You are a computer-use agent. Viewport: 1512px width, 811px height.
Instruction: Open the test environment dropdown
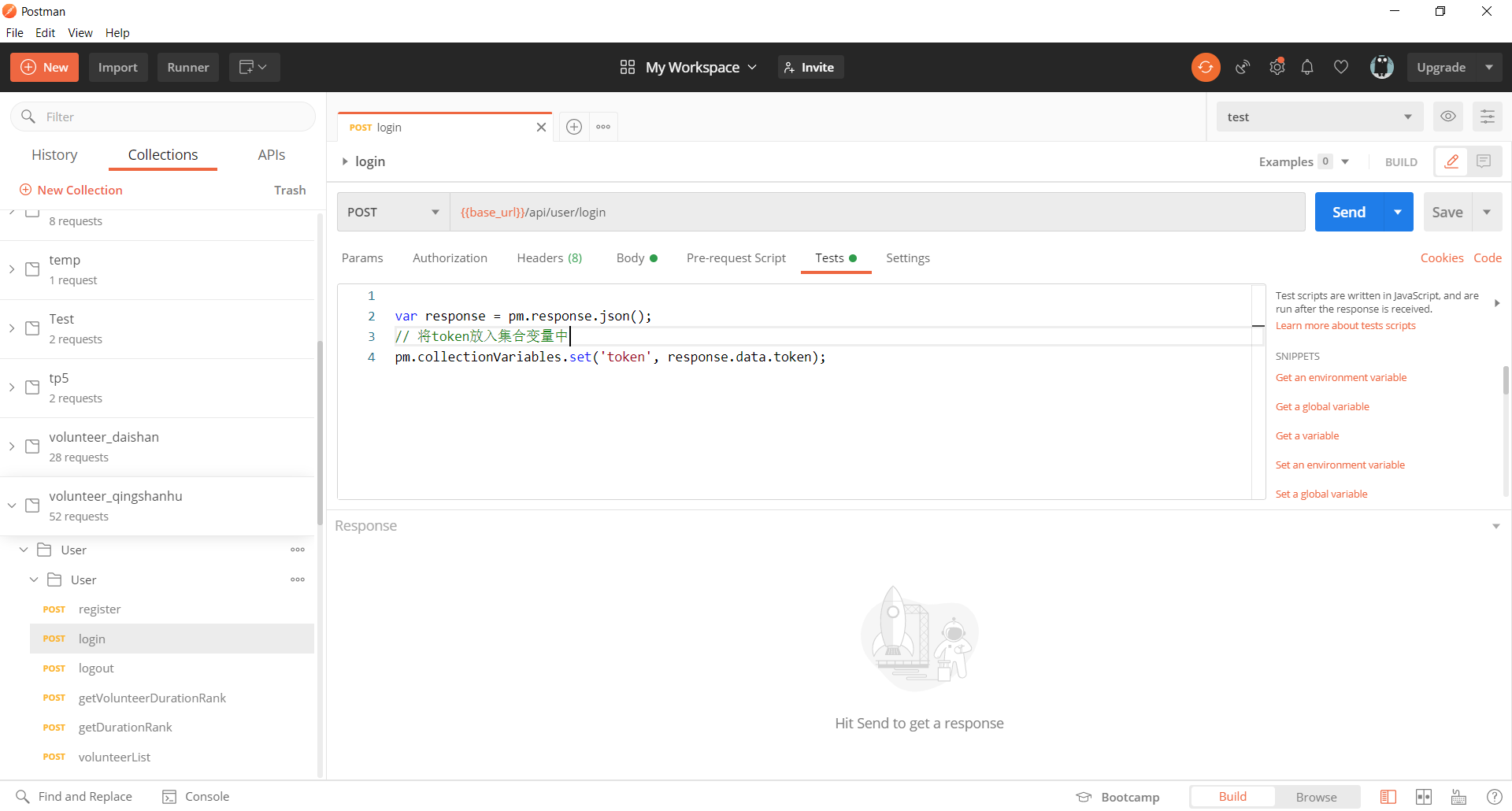coord(1320,117)
